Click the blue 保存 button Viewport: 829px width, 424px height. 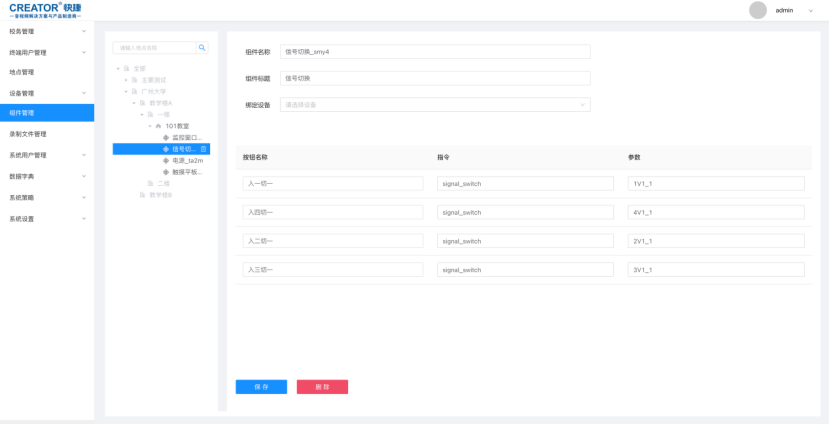click(261, 386)
